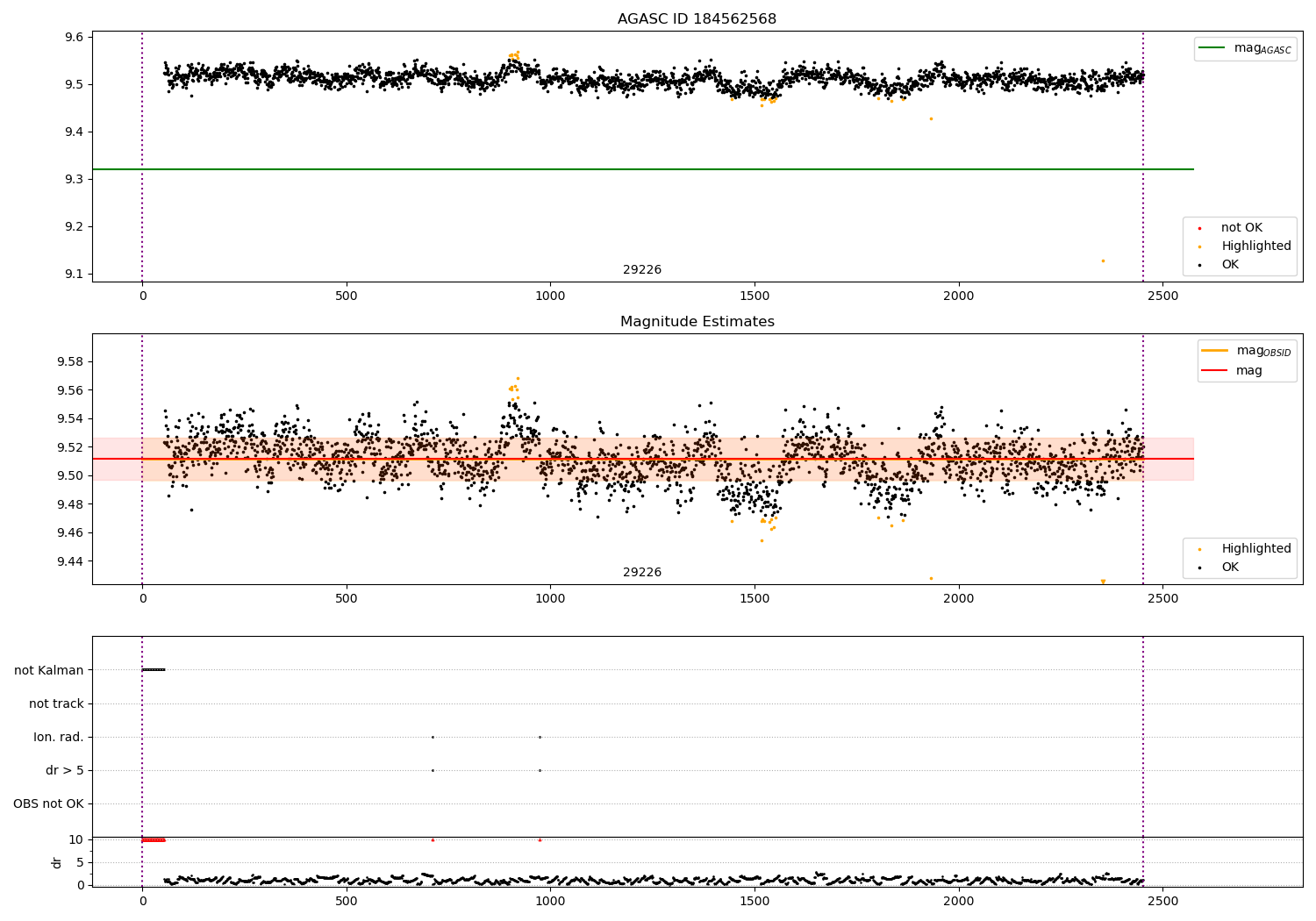The image size is (1316, 921).
Task: Click the red dr marker cluster at value 10
Action: pyautogui.click(x=154, y=839)
